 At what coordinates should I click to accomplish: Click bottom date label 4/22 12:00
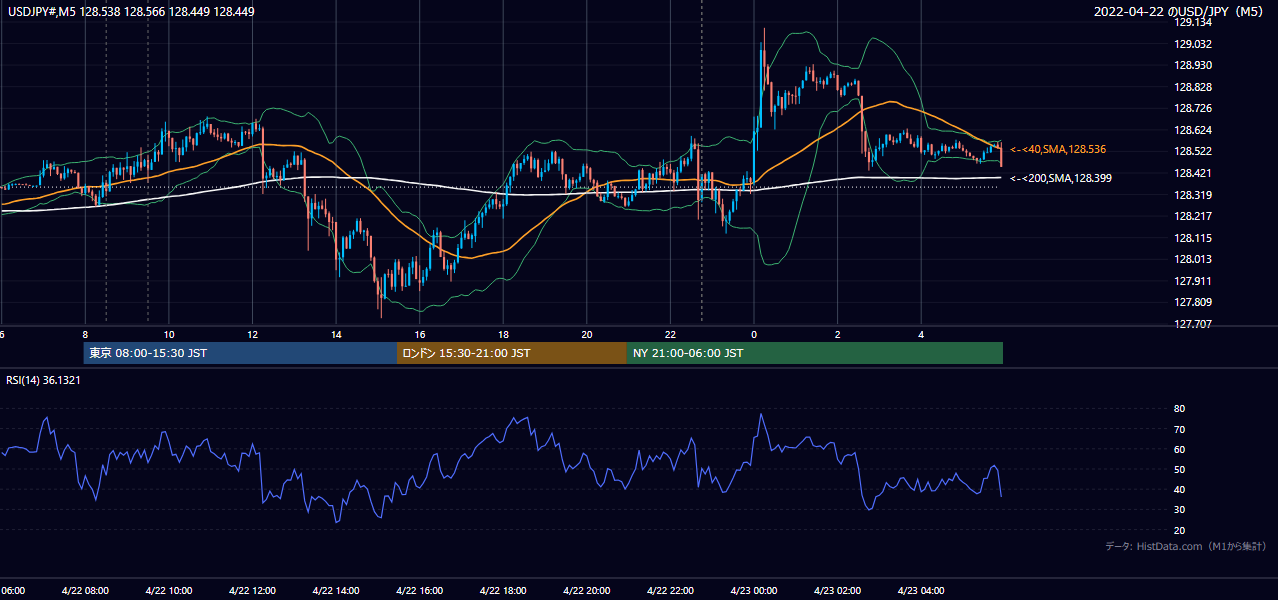click(x=252, y=590)
